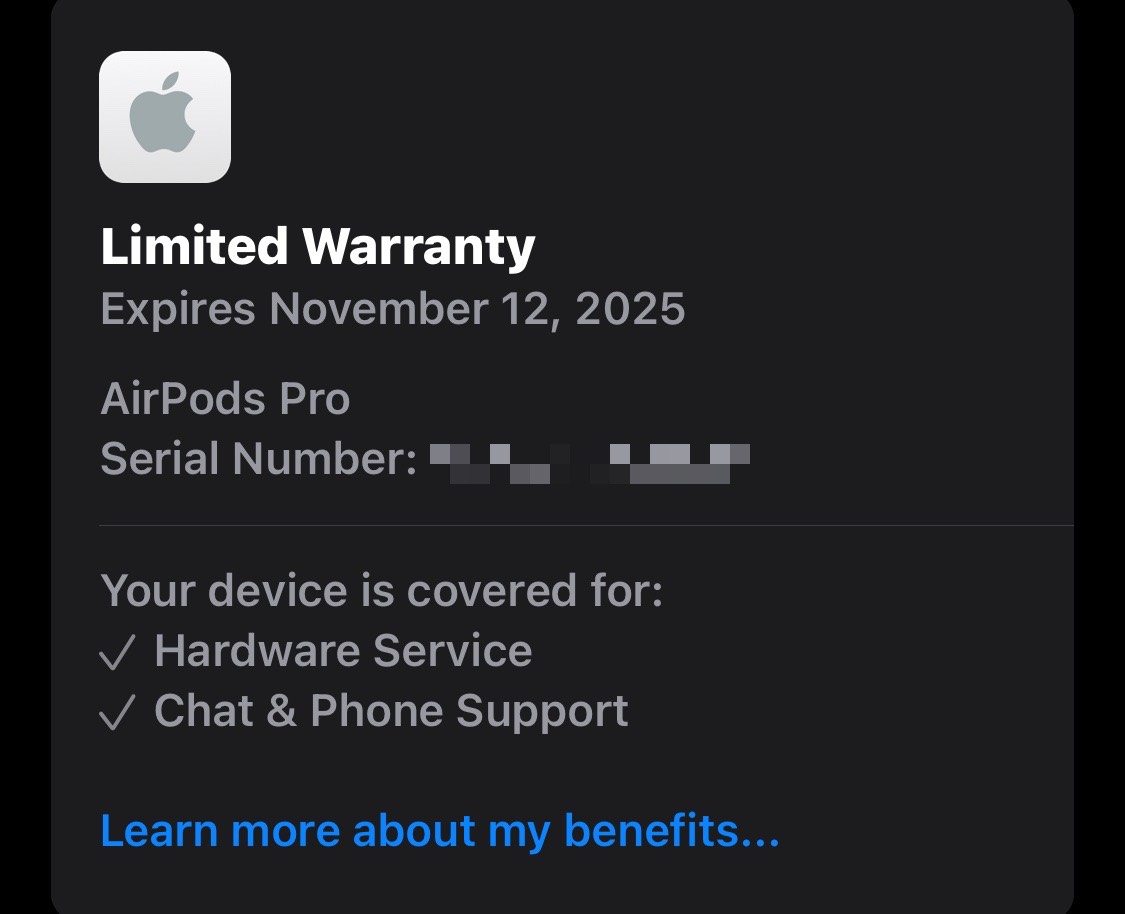Tap the word November in expiry line

379,309
